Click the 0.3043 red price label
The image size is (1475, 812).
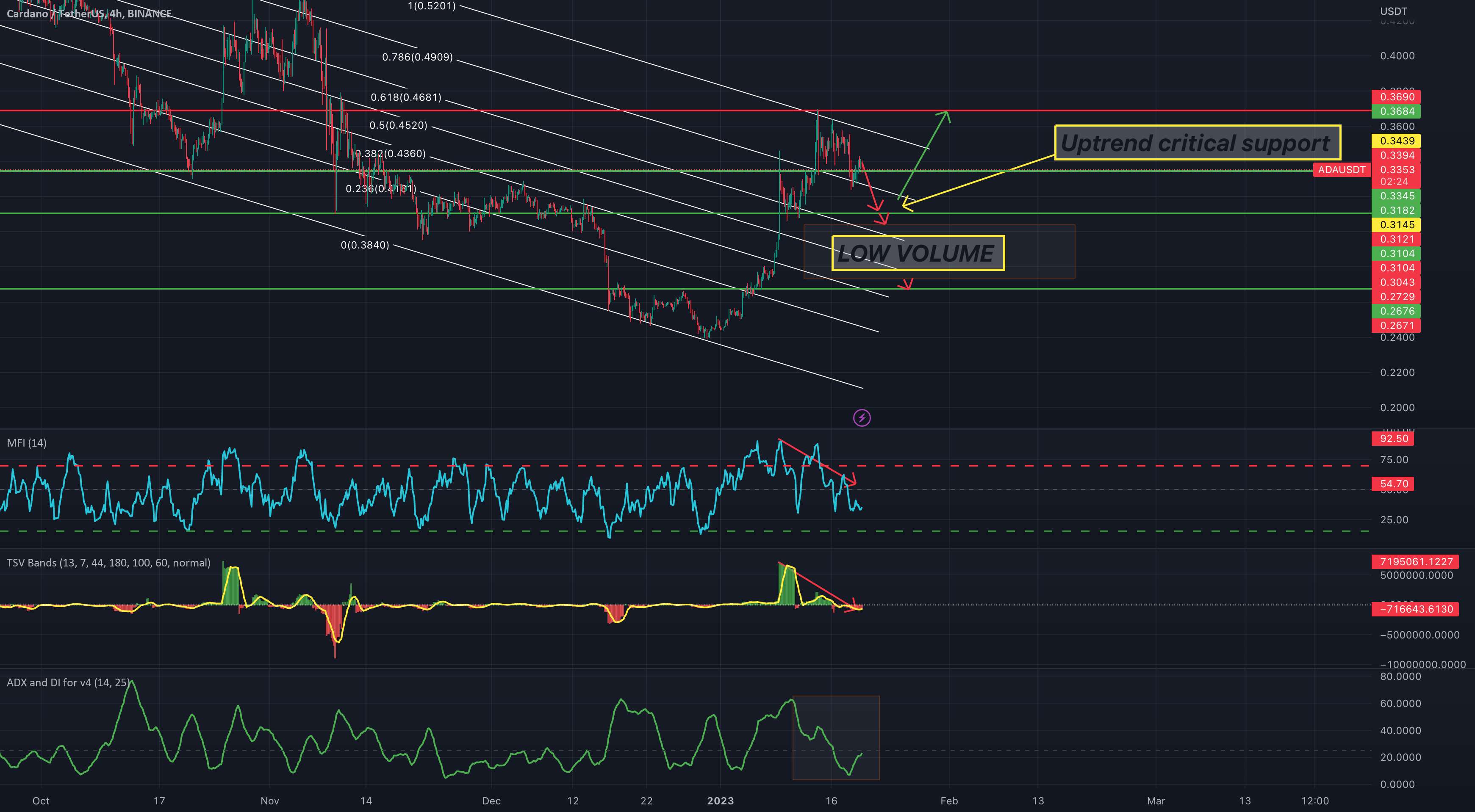click(1396, 283)
